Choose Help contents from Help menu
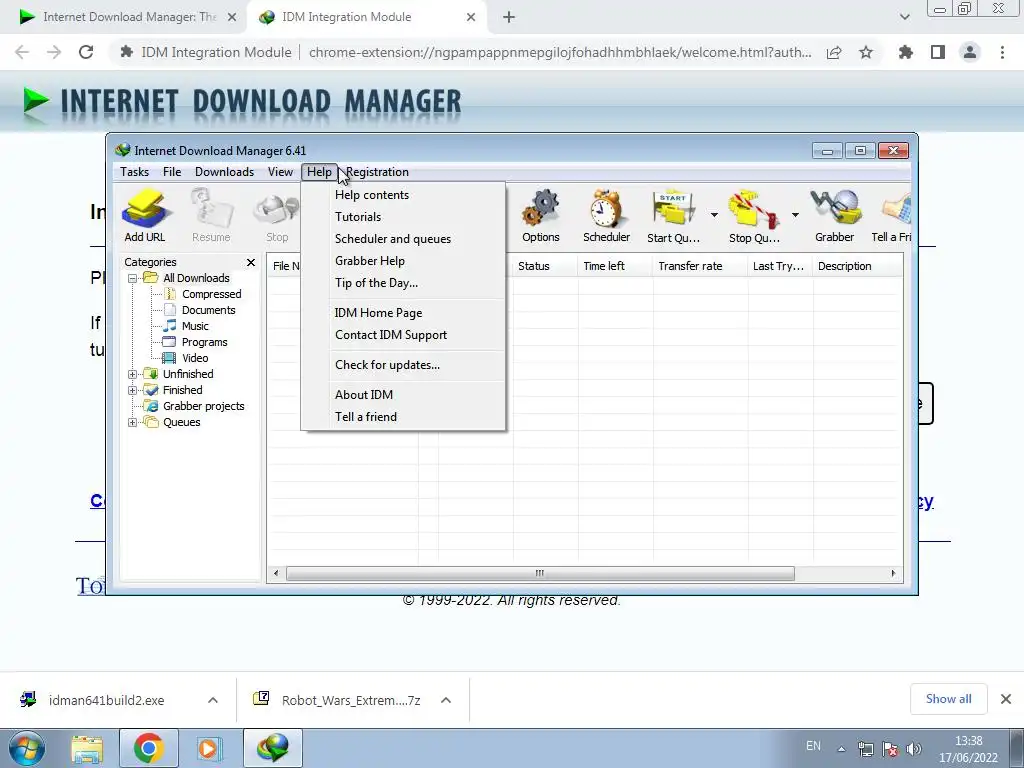 [403, 195]
